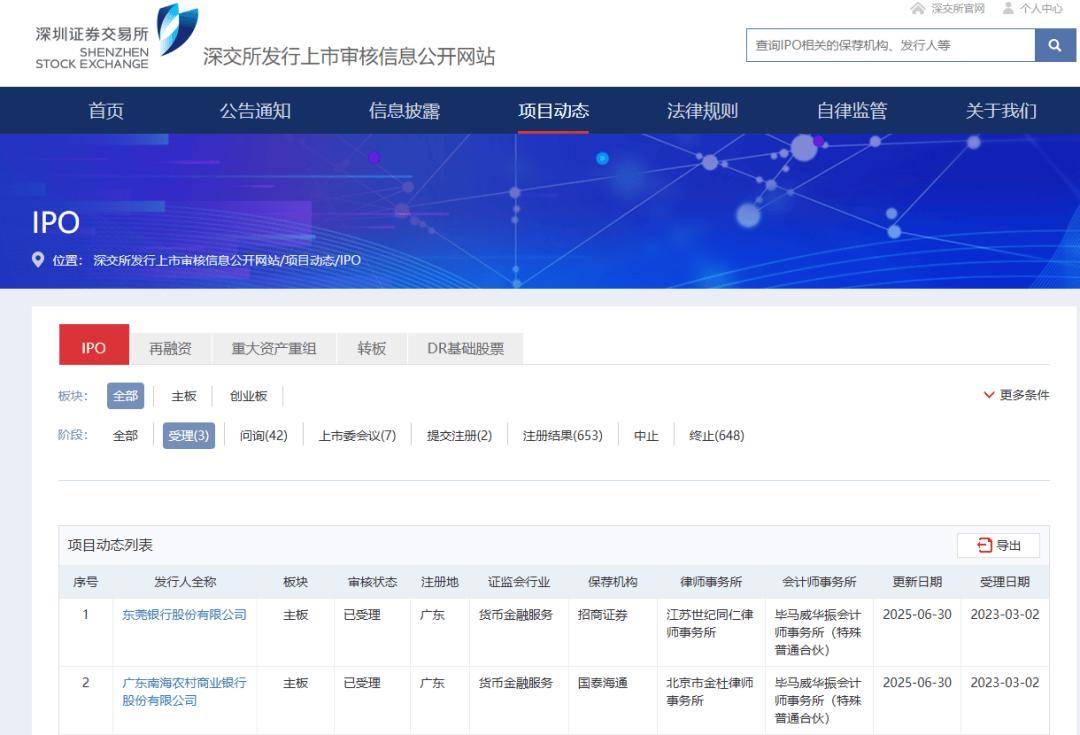This screenshot has height=735, width=1080.
Task: Click the IPO search input field
Action: 890,45
